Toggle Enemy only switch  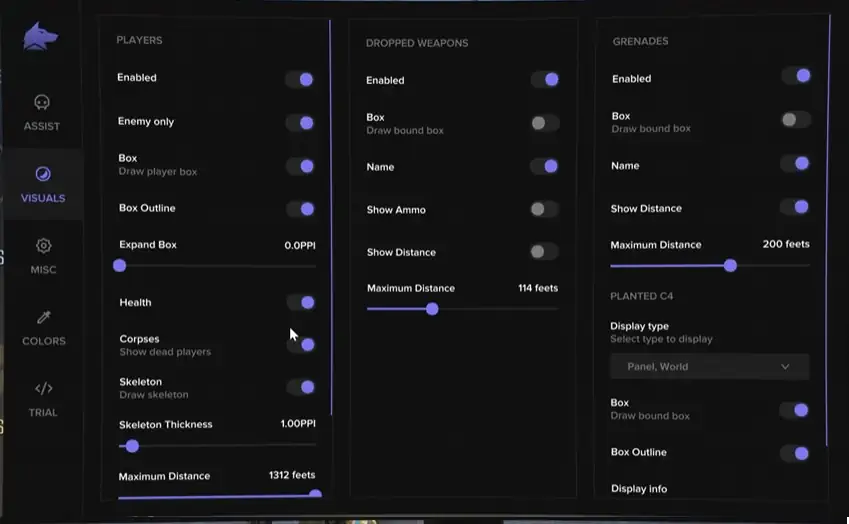click(x=301, y=123)
